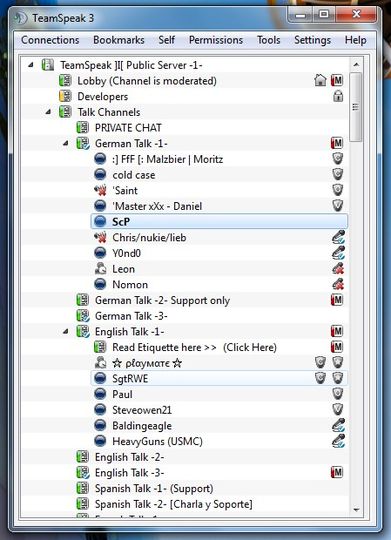Viewport: 391px width, 540px height.
Task: Click the padlock icon beside Developers channel
Action: (338, 96)
